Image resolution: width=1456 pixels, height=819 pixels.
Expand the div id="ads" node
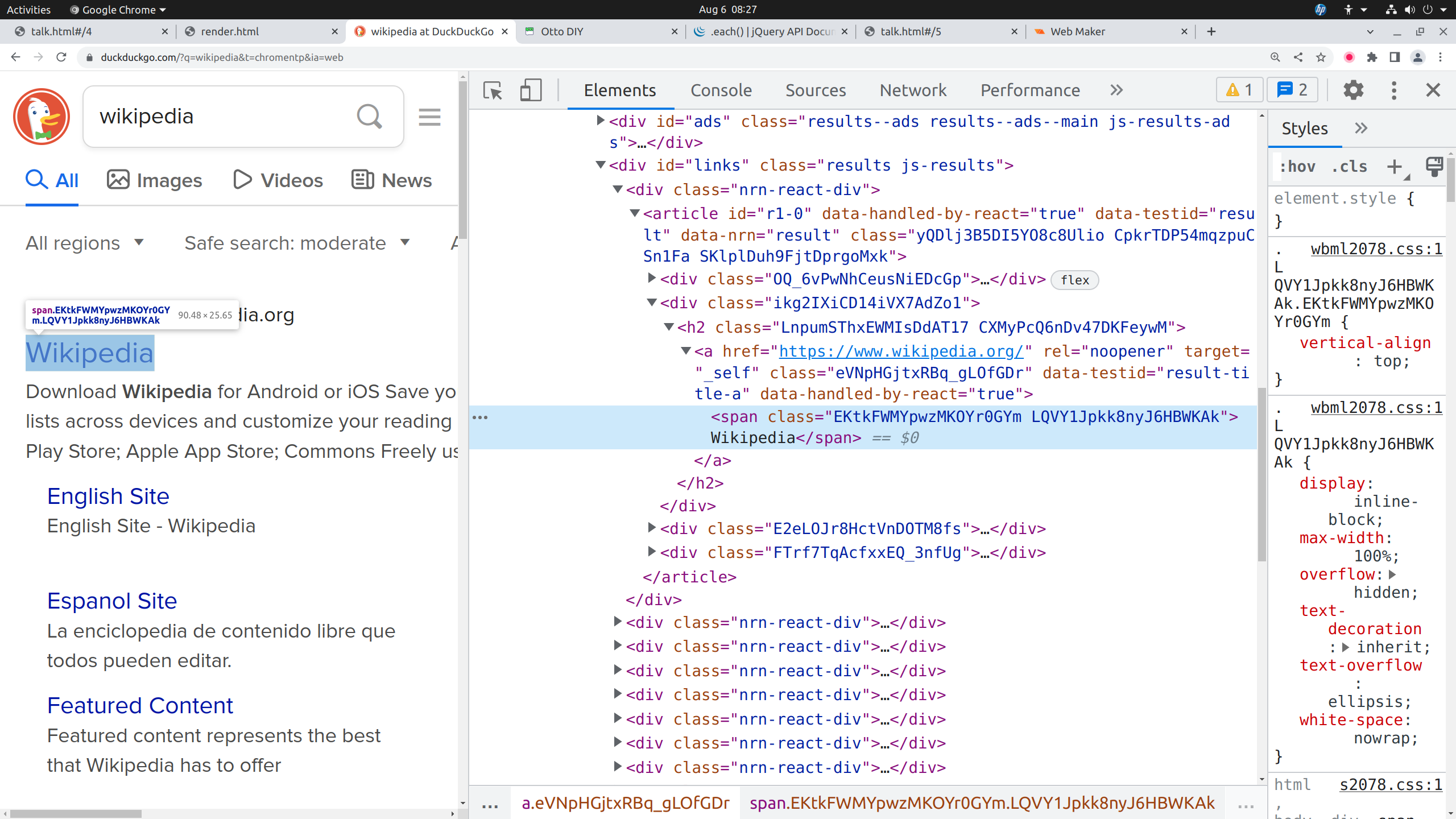pyautogui.click(x=600, y=121)
